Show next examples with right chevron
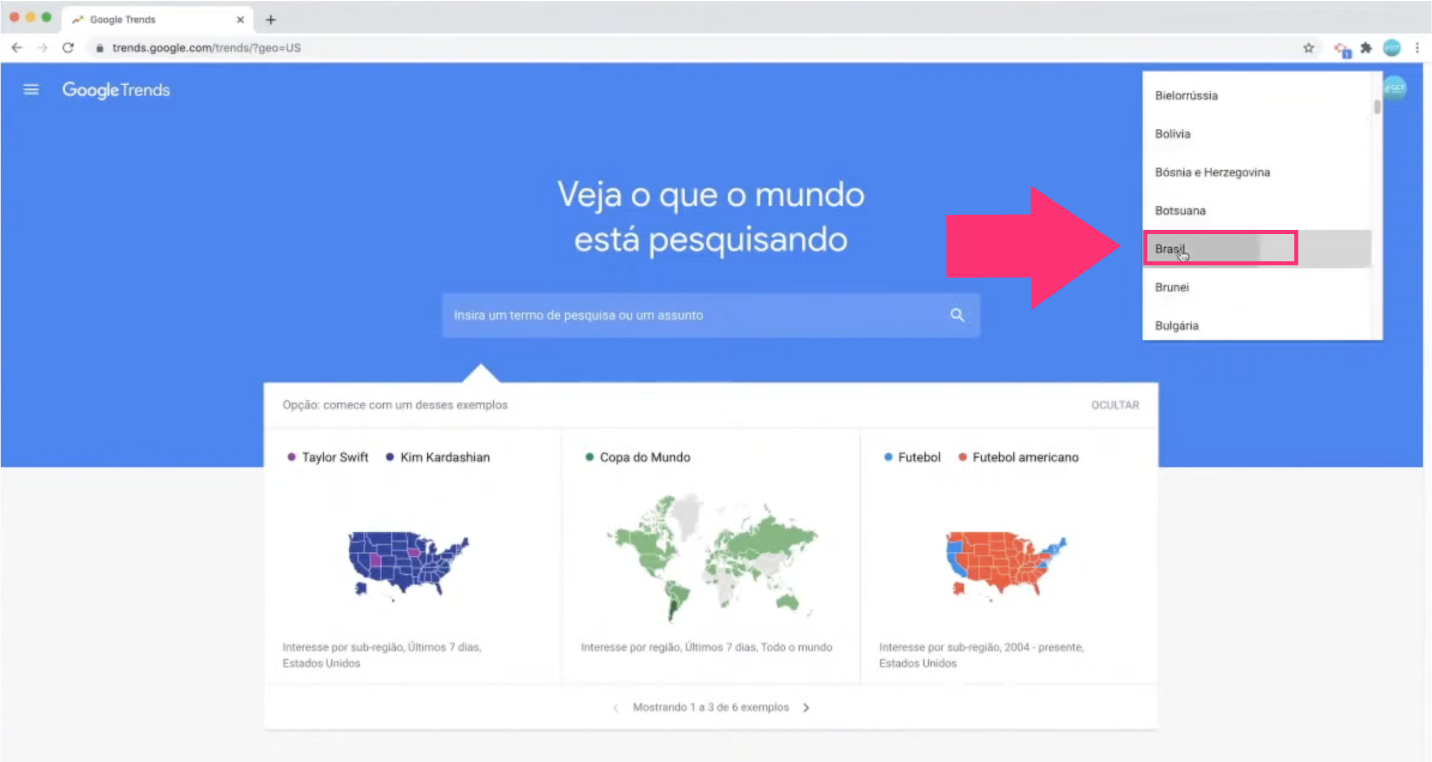 806,707
